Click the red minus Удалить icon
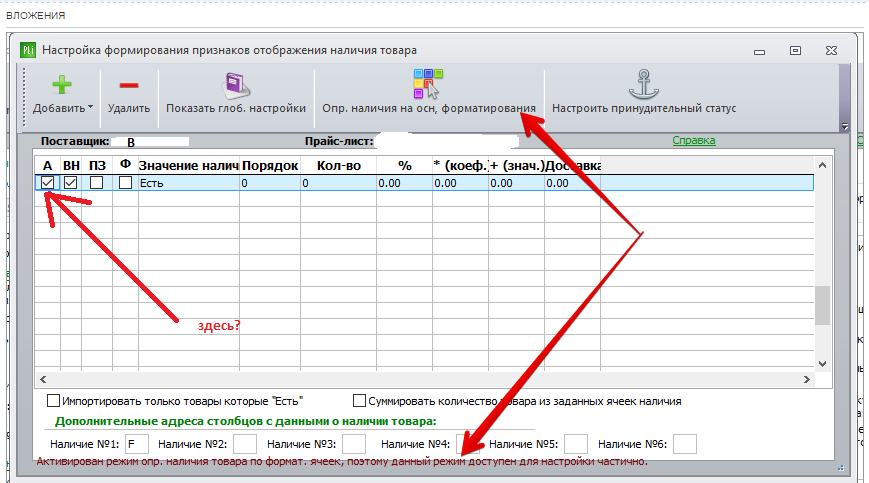Image resolution: width=869 pixels, height=483 pixels. click(129, 85)
